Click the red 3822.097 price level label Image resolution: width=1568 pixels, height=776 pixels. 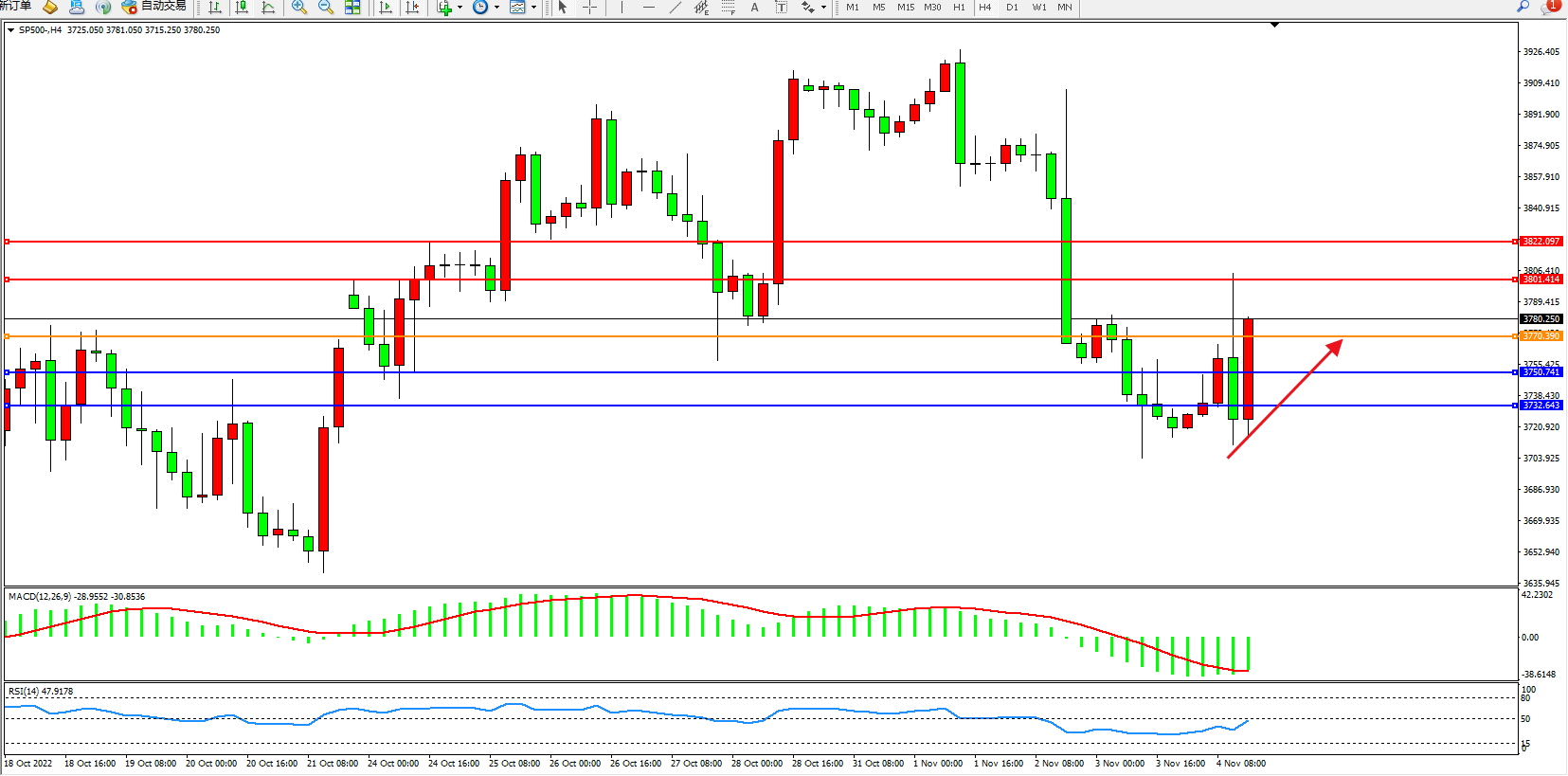[x=1541, y=242]
